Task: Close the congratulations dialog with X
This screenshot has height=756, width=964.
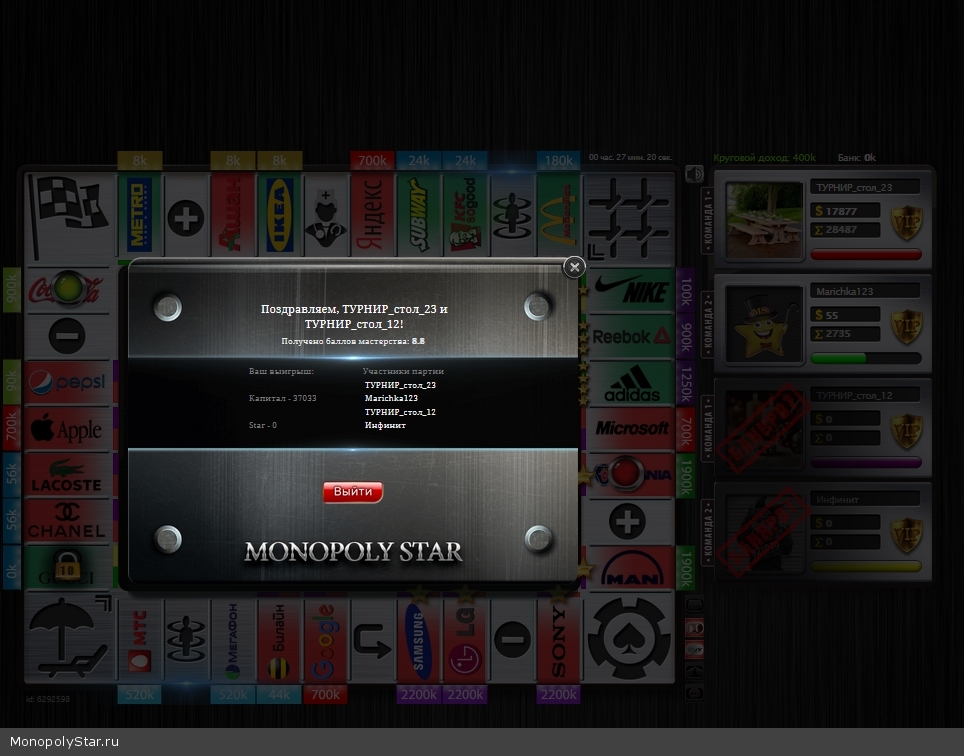Action: point(574,267)
